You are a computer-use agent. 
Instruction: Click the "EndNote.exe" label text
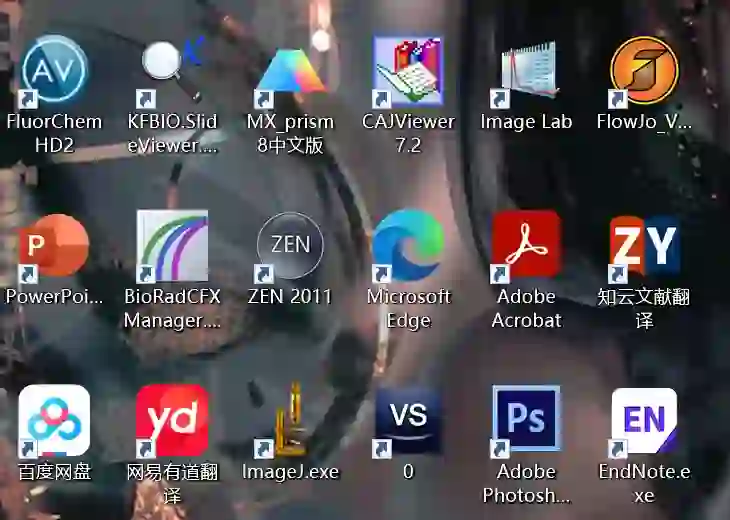coord(644,484)
